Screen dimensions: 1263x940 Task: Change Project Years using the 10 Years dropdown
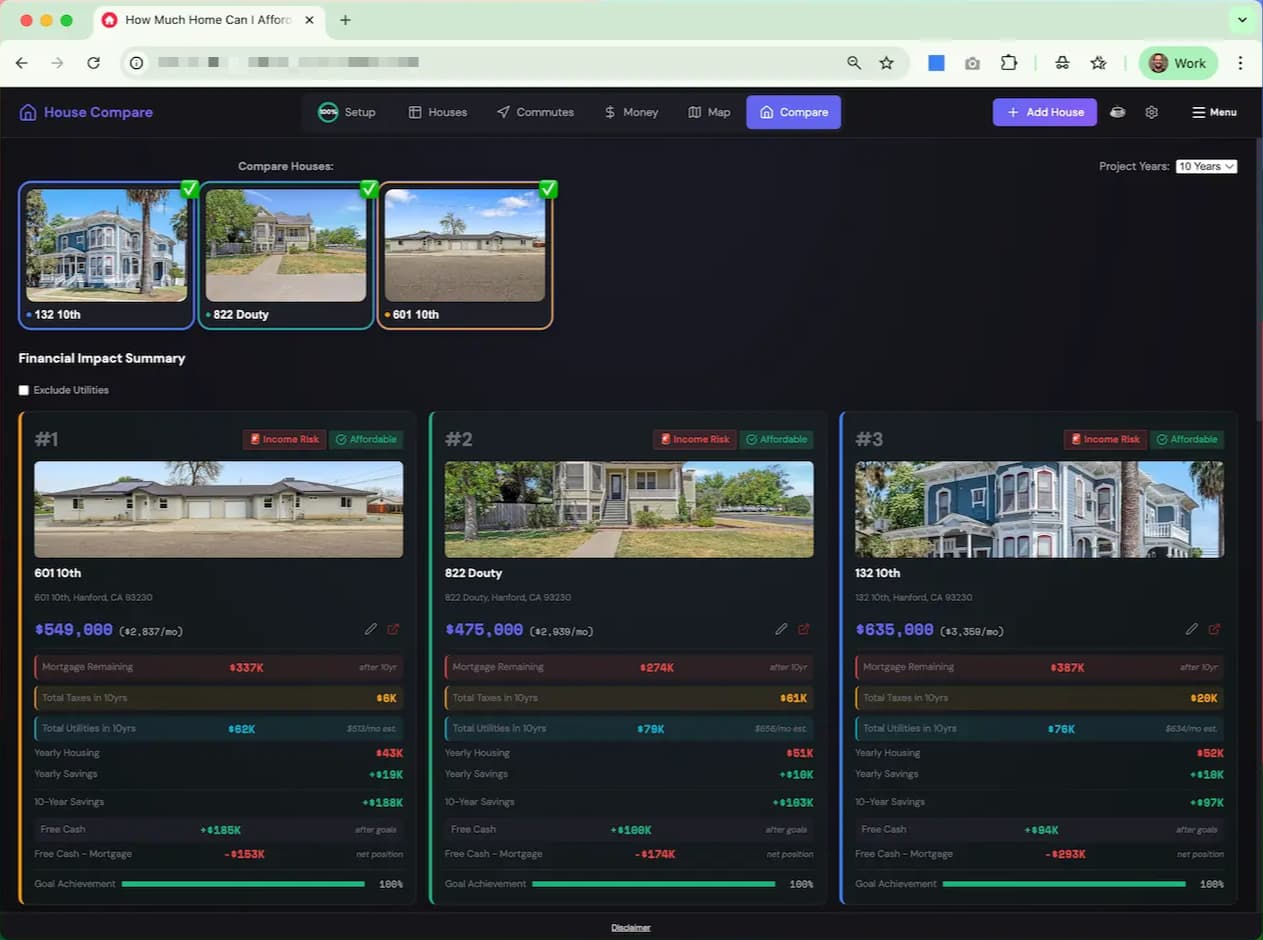(x=1206, y=166)
